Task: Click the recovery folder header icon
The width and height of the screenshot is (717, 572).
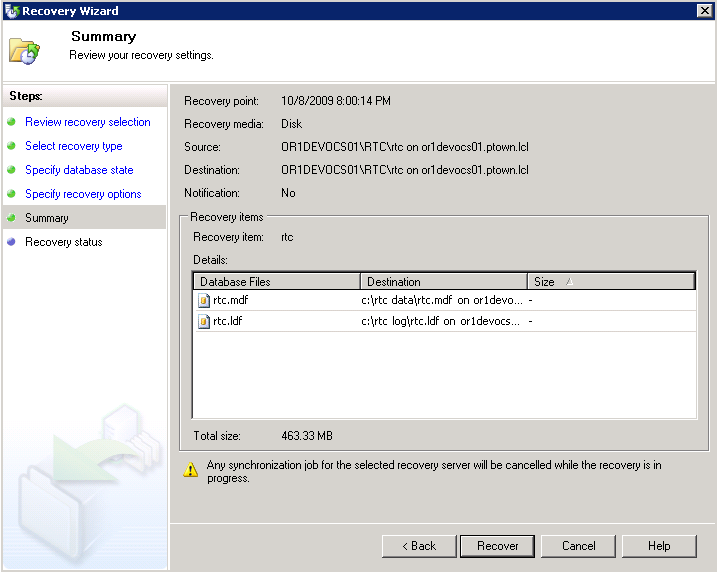Action: click(x=24, y=51)
